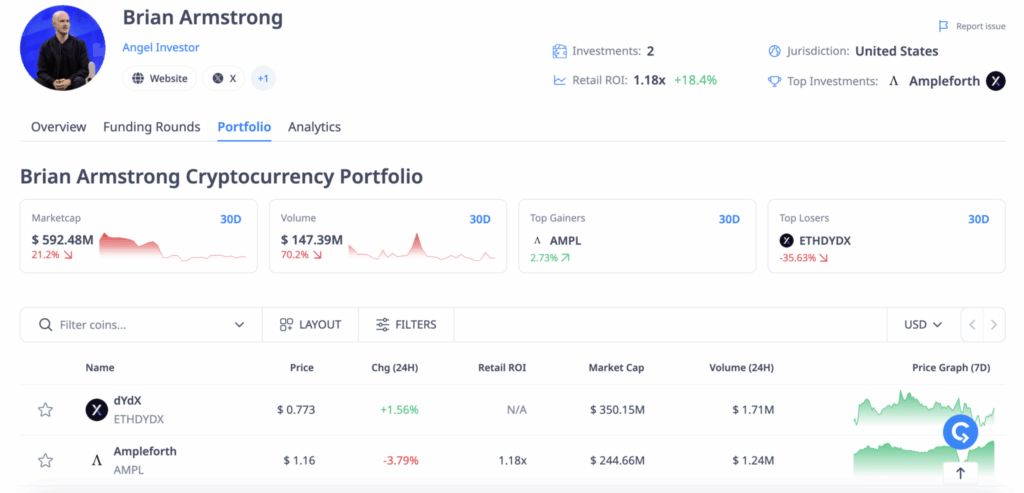
Task: Open the dYdX coin name link
Action: pyautogui.click(x=128, y=401)
